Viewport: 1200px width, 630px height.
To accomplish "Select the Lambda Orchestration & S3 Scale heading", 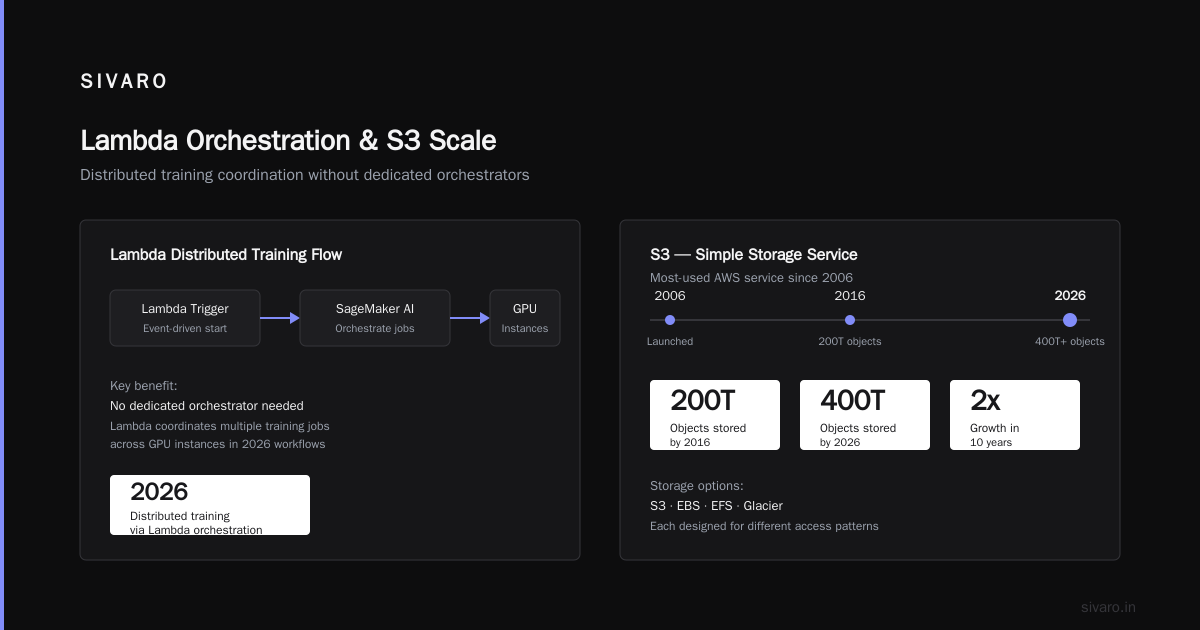I will click(x=288, y=139).
